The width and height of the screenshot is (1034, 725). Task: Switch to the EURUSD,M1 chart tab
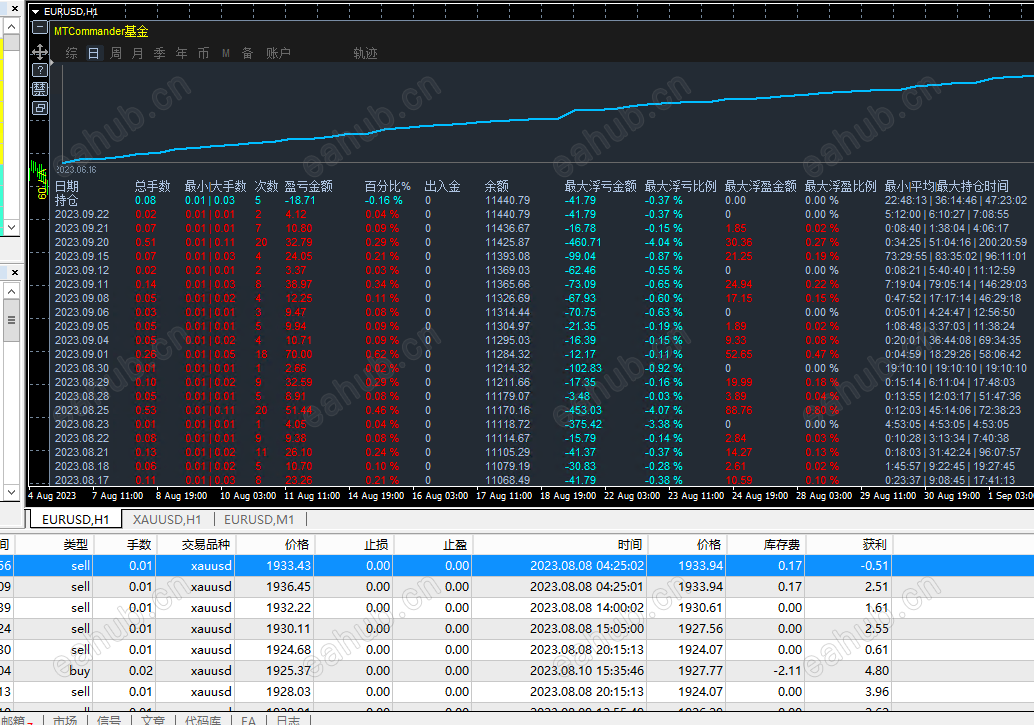259,519
